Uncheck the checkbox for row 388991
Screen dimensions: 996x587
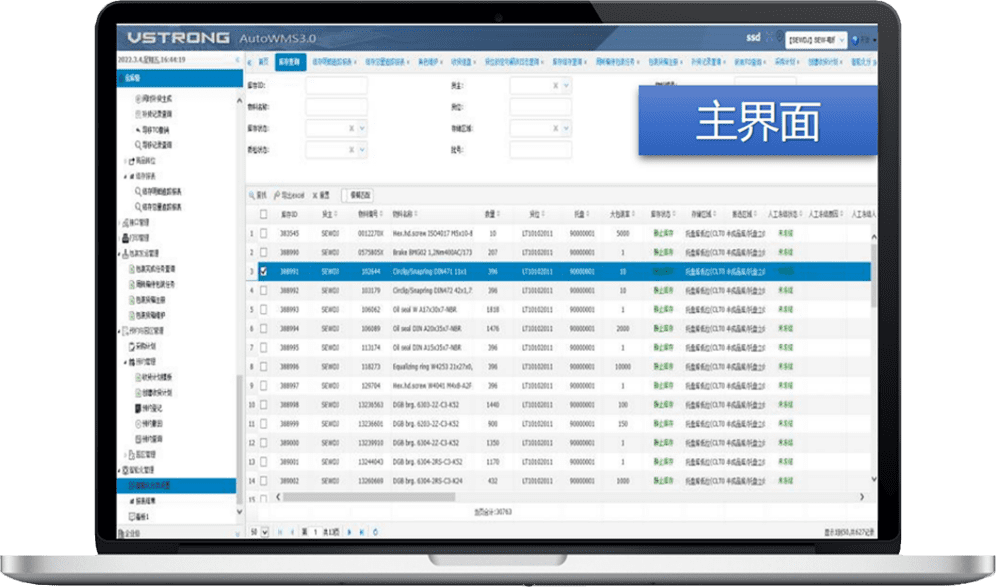coord(264,271)
